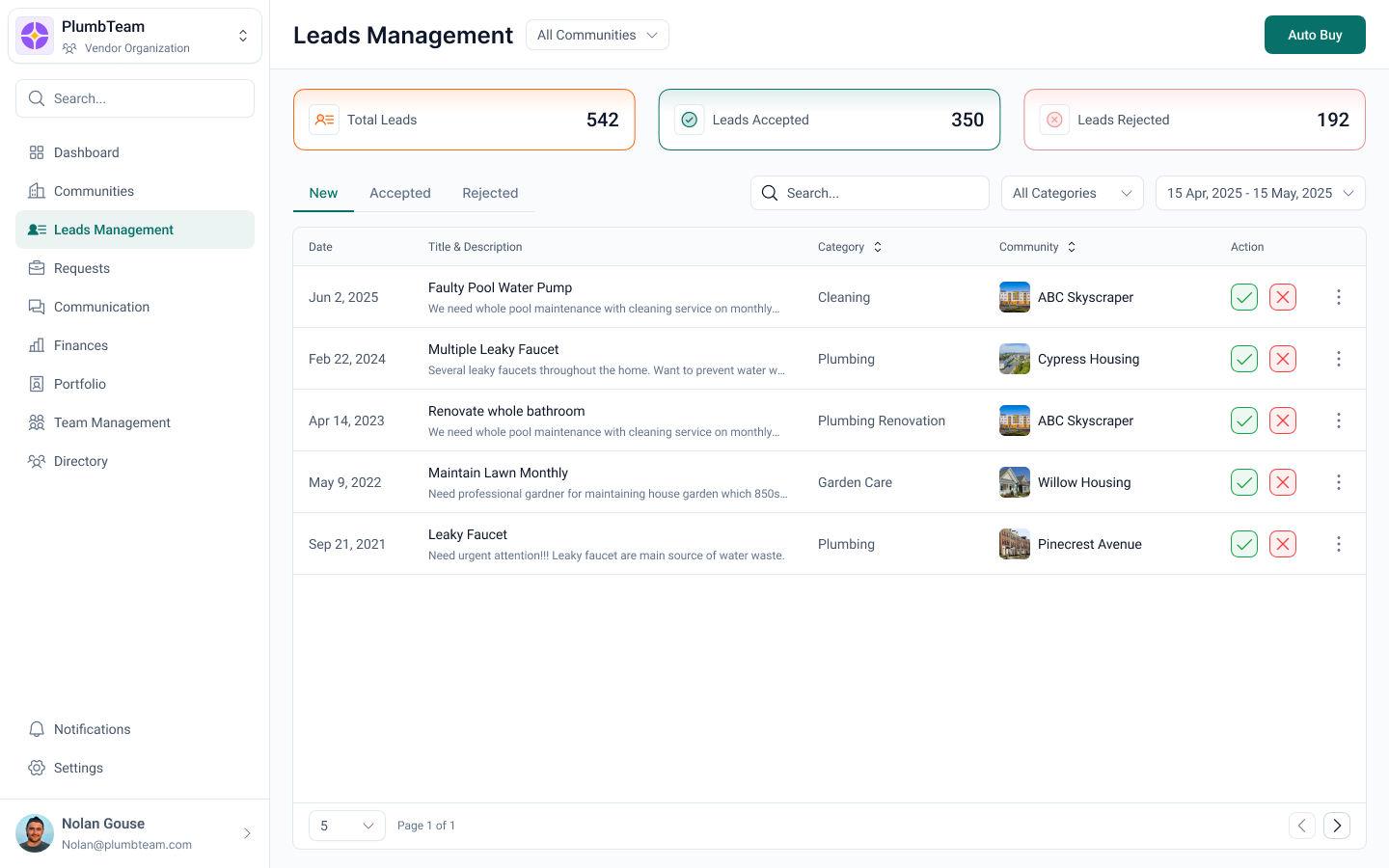Viewport: 1389px width, 868px height.
Task: Switch to the Accepted tab
Action: tap(399, 193)
